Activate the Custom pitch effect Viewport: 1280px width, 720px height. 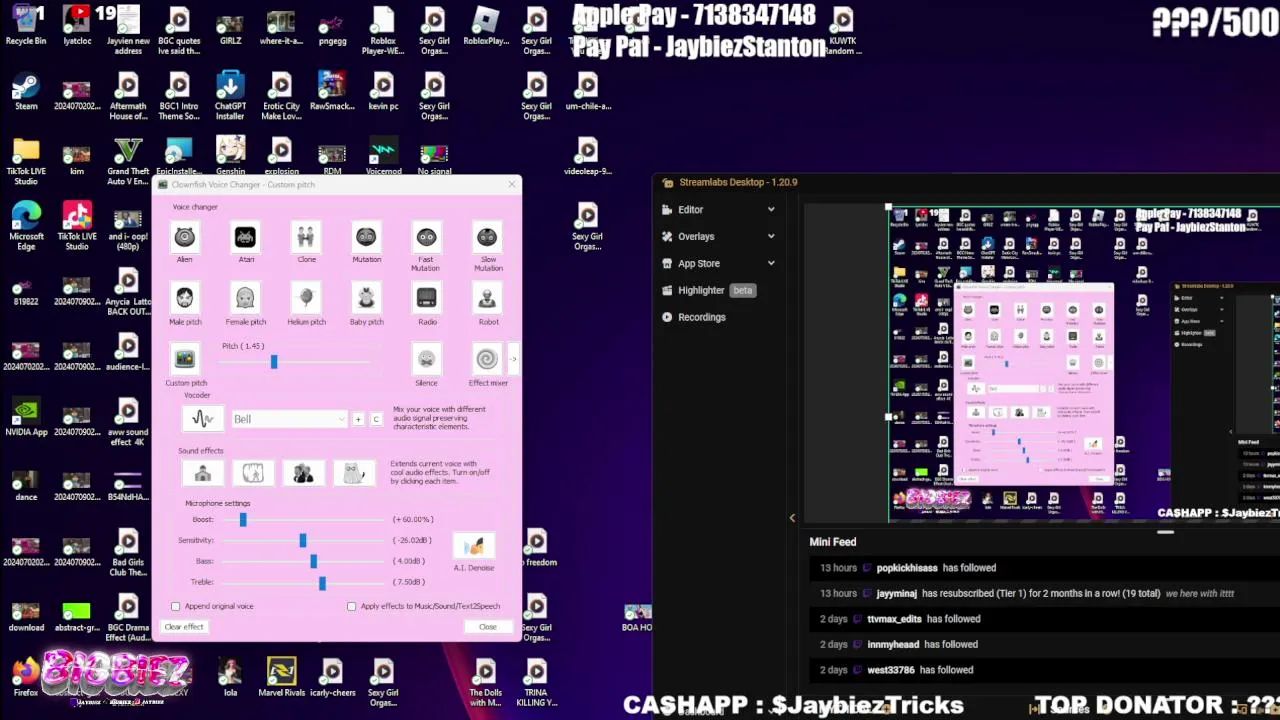(x=185, y=360)
